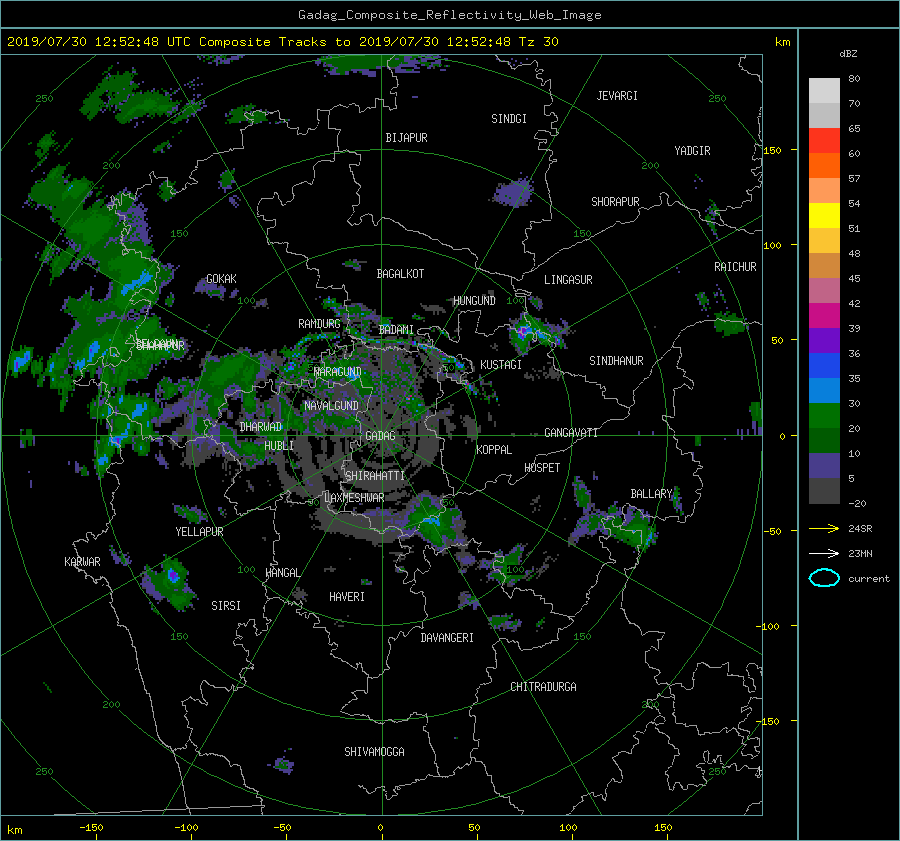Click the BADAMI city label

[396, 330]
